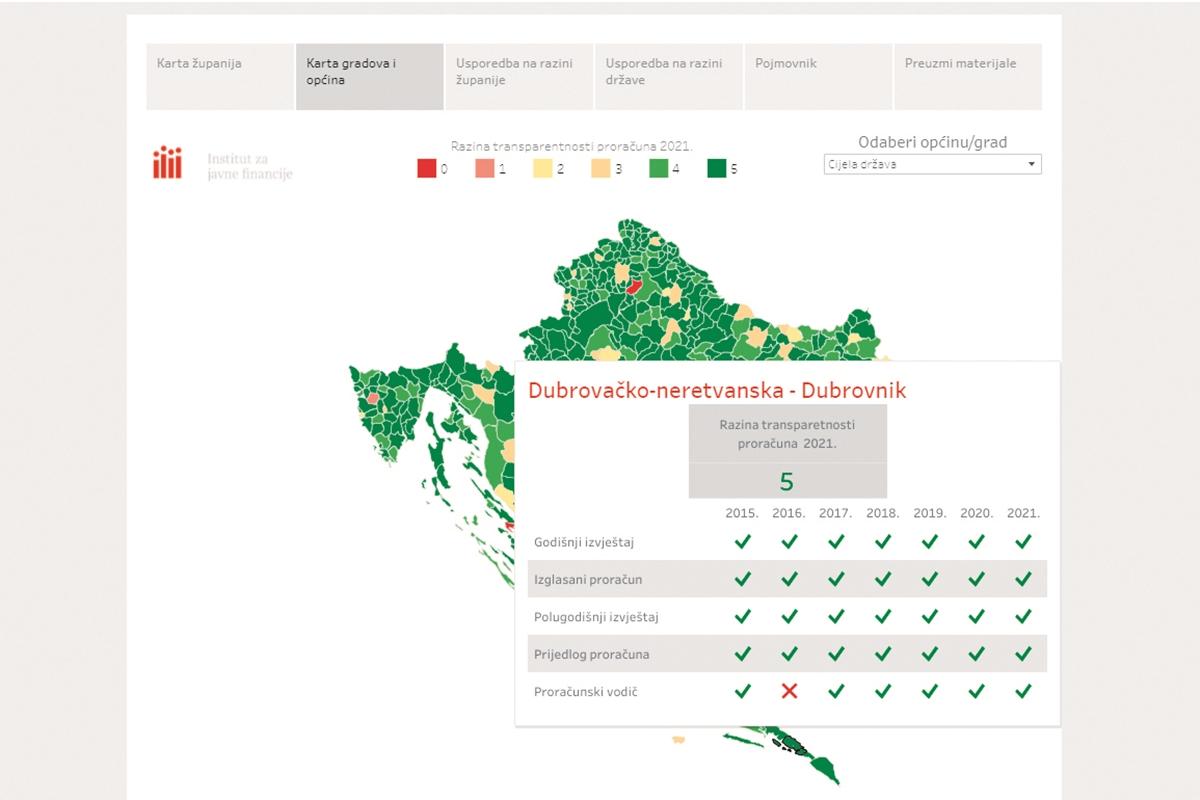
Task: Click red X for Proračunski vodič 2016
Action: pos(789,691)
